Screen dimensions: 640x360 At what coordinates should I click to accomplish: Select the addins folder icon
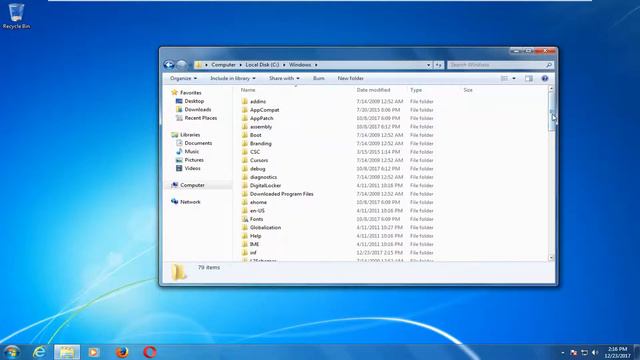pyautogui.click(x=244, y=101)
